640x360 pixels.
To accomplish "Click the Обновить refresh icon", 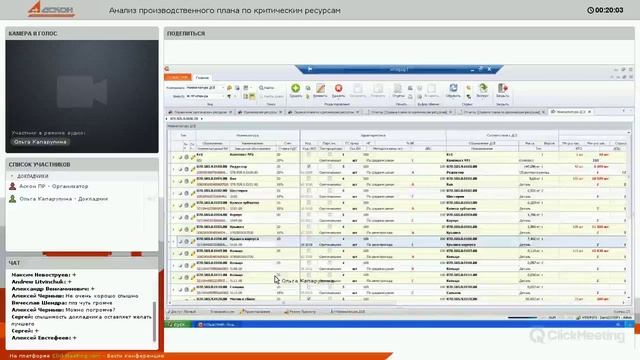I will [453, 88].
